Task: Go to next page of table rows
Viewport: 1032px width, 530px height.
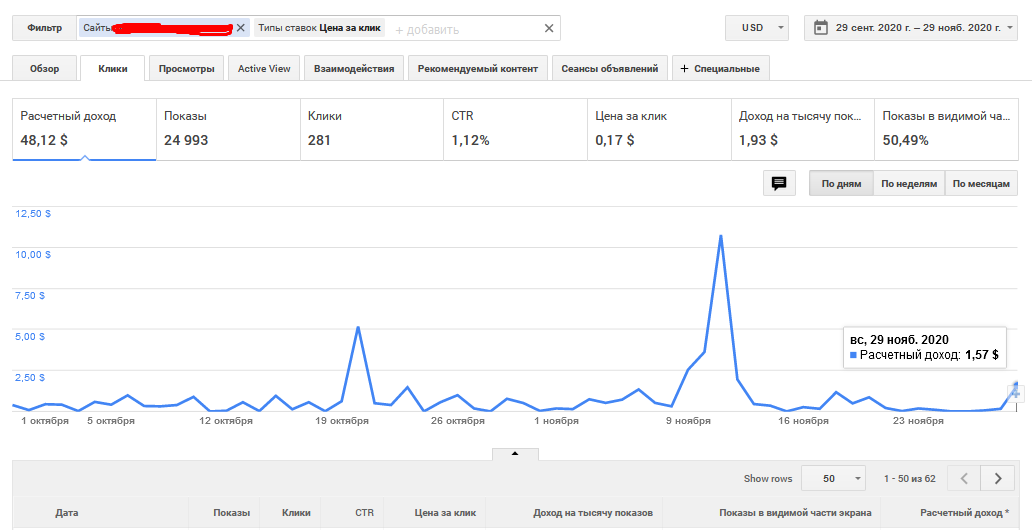Action: [998, 478]
